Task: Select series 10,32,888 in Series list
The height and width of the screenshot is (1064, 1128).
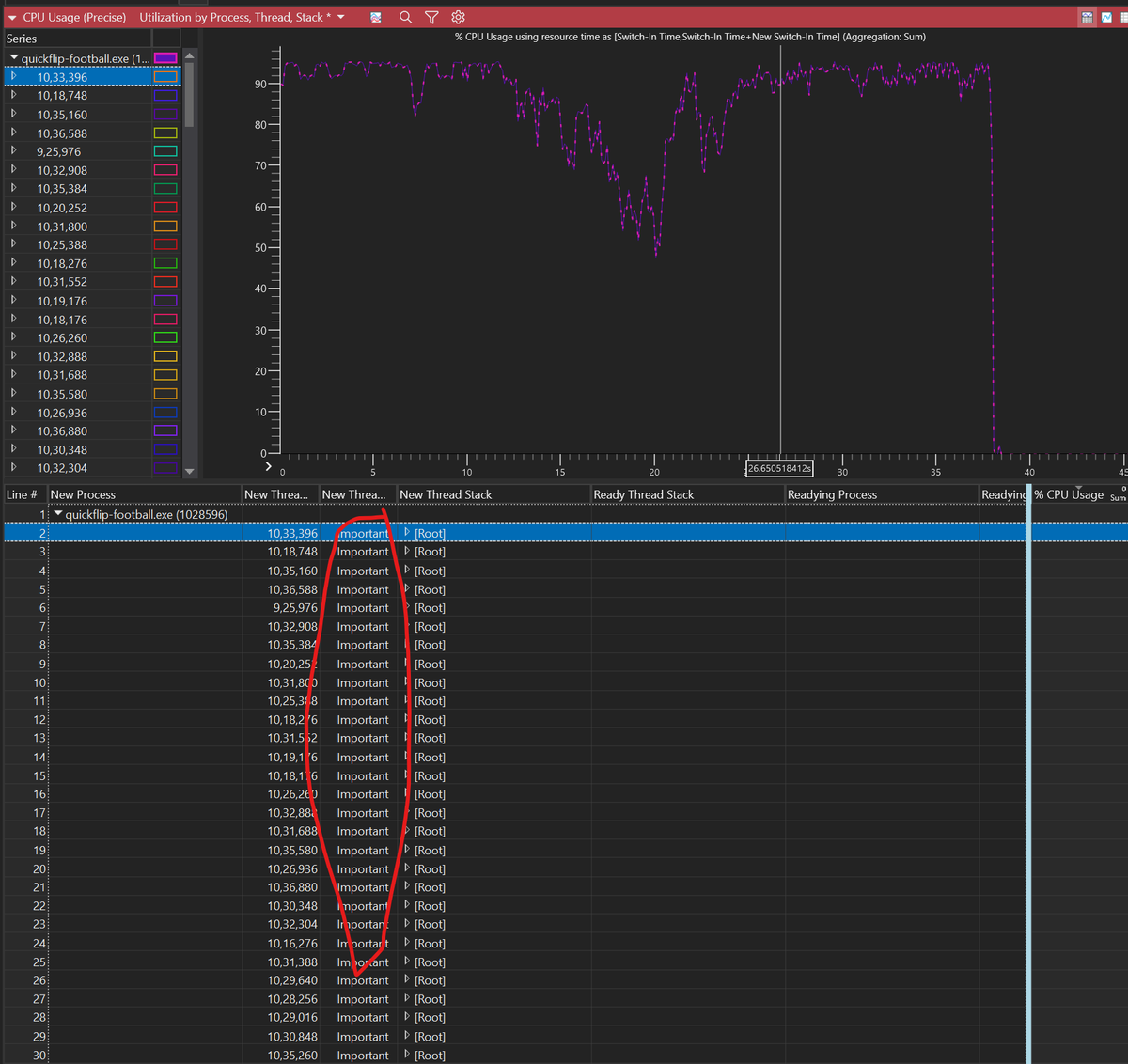Action: pyautogui.click(x=62, y=356)
